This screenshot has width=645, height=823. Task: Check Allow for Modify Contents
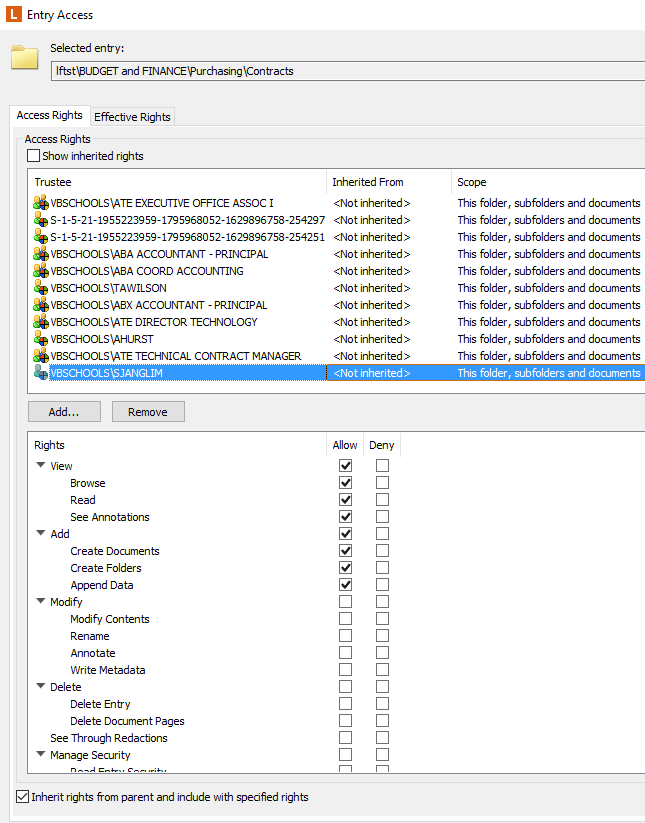click(345, 619)
